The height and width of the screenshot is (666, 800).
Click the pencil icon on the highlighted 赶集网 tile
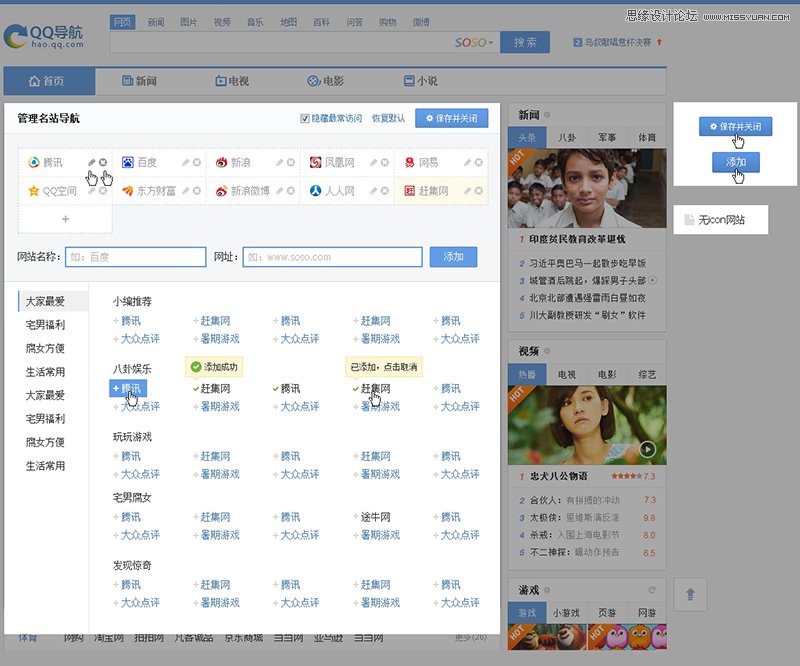tap(467, 190)
